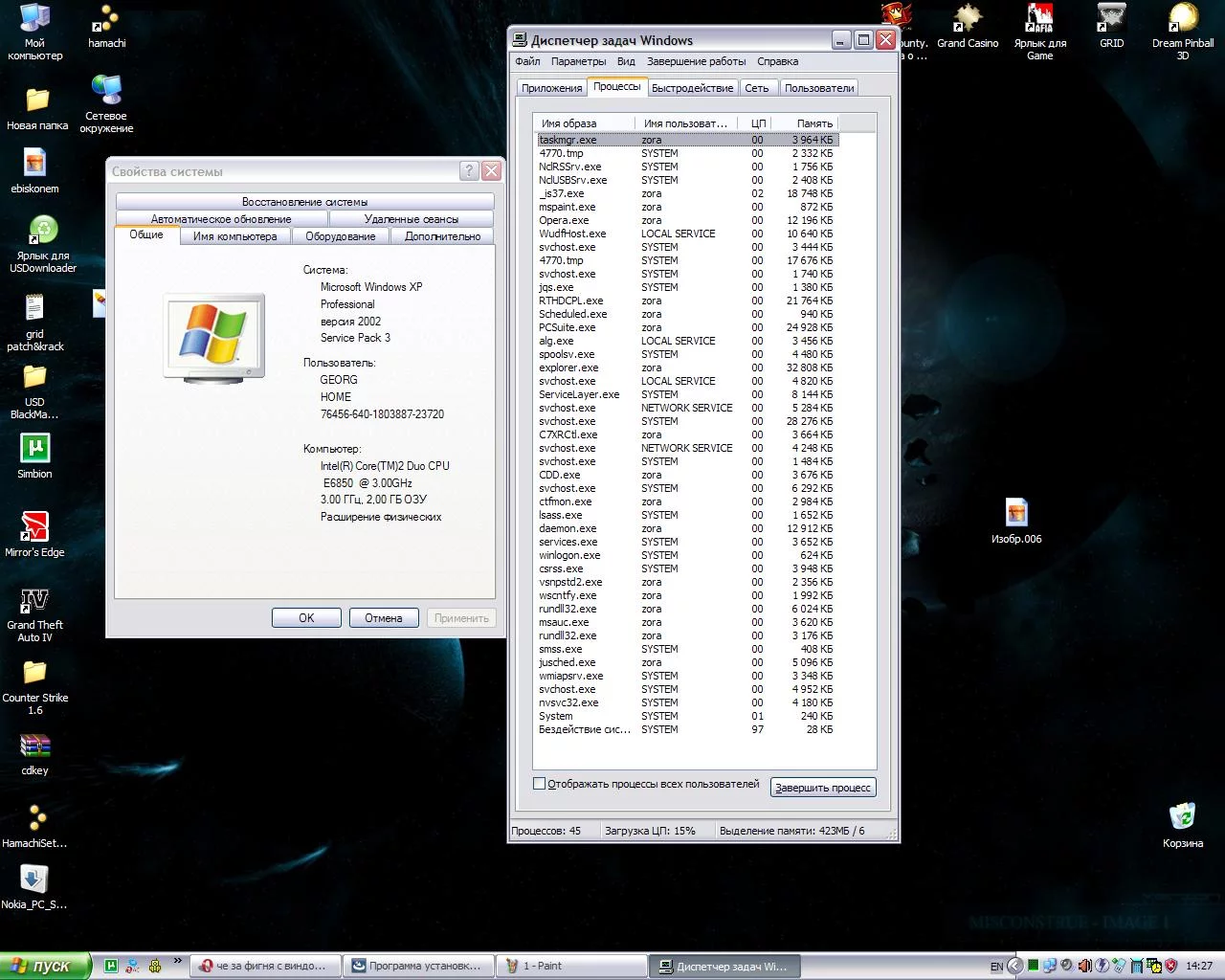Open the Grand Theft Auto IV shortcut
This screenshot has height=980, width=1225.
(34, 601)
